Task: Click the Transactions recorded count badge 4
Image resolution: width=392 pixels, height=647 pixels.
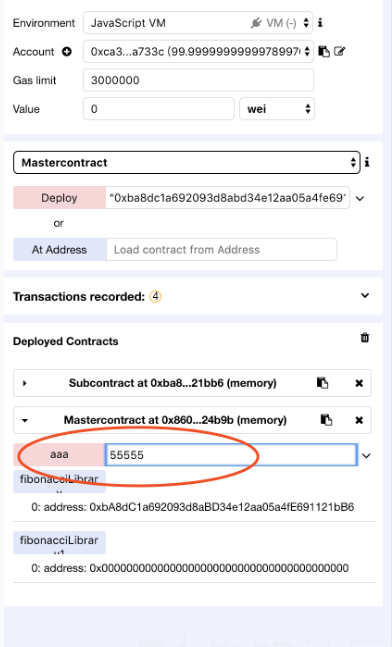Action: point(155,296)
